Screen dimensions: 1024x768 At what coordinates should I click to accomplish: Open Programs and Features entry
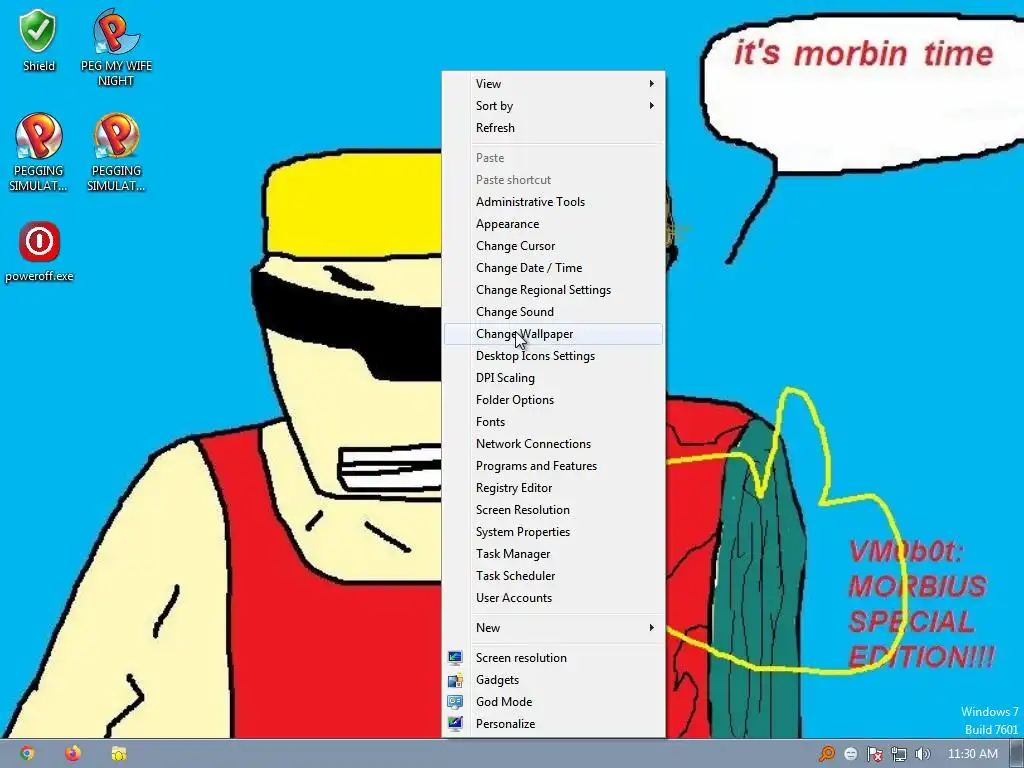tap(554, 466)
